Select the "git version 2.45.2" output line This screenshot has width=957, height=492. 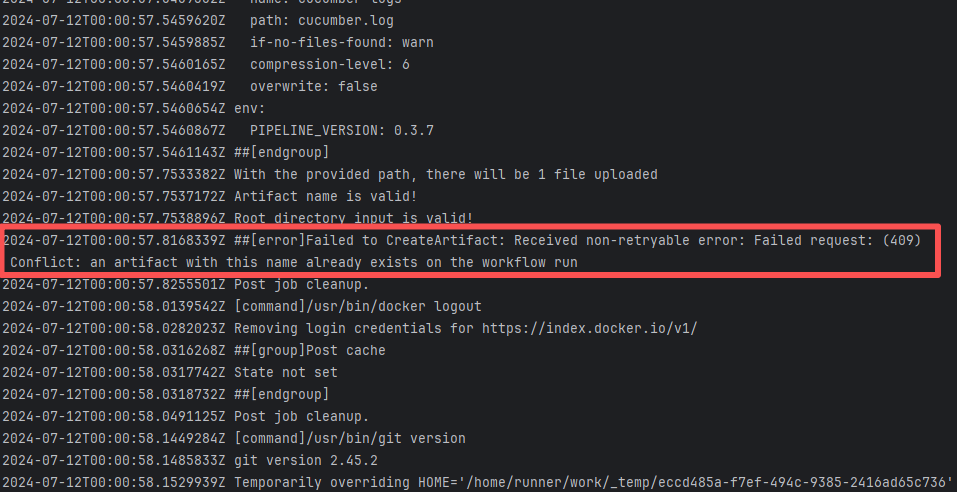[x=308, y=460]
